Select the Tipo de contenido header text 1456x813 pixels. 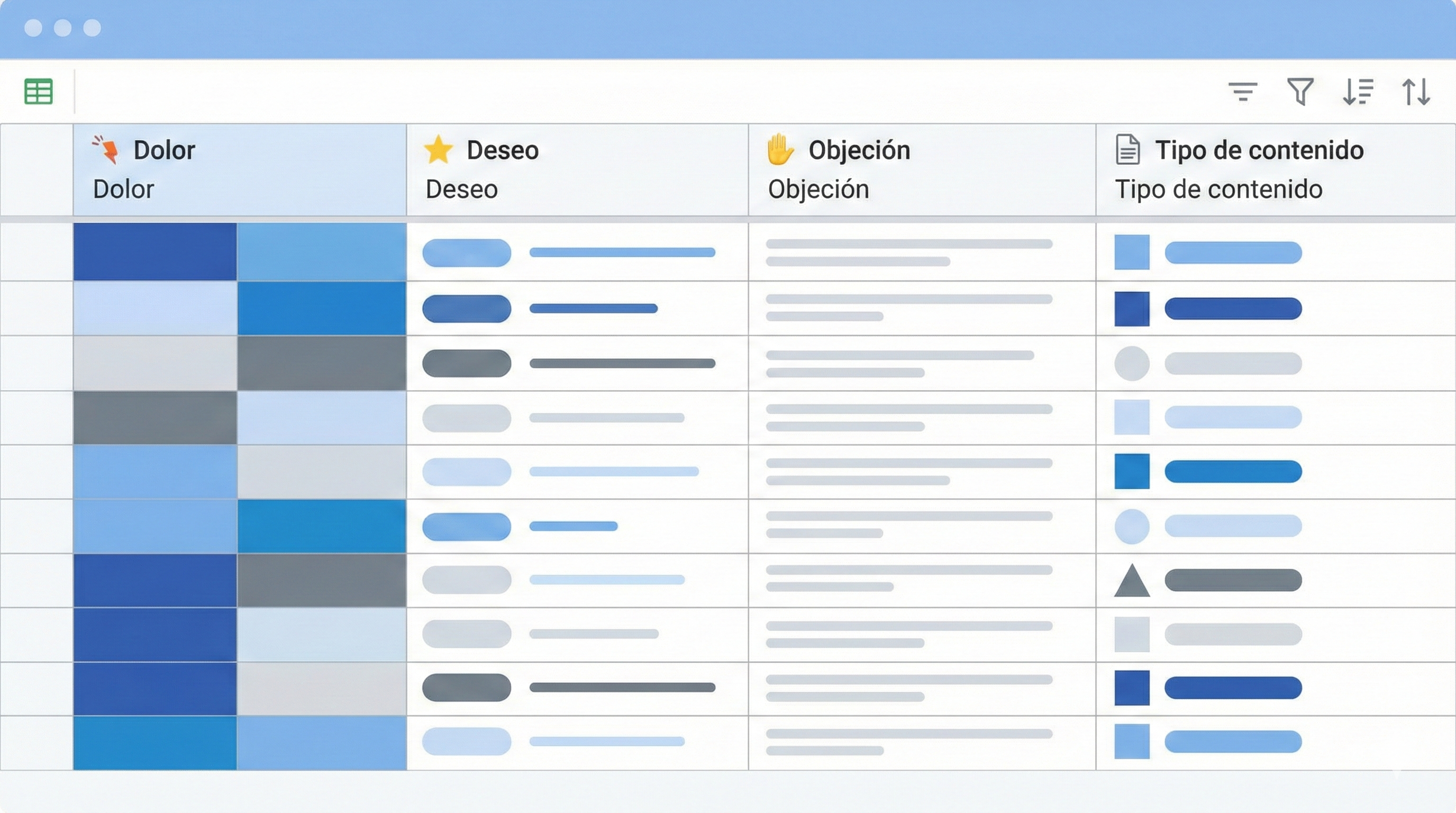pyautogui.click(x=1259, y=150)
